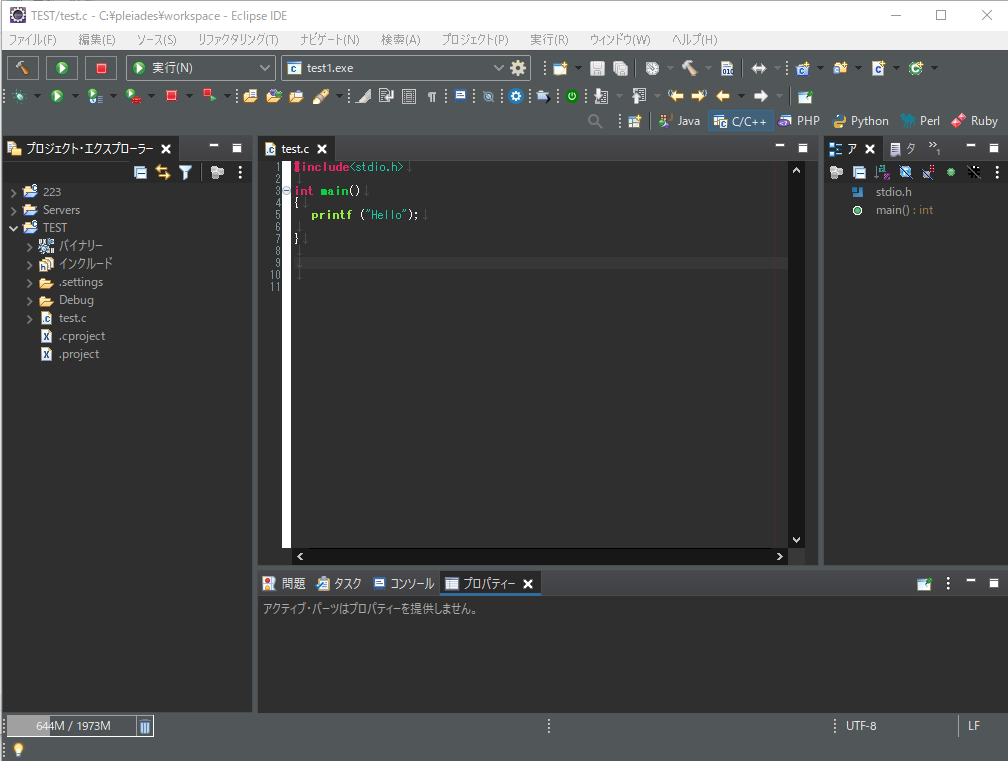
Task: Open the リファクタリング(T) menu
Action: click(x=238, y=40)
